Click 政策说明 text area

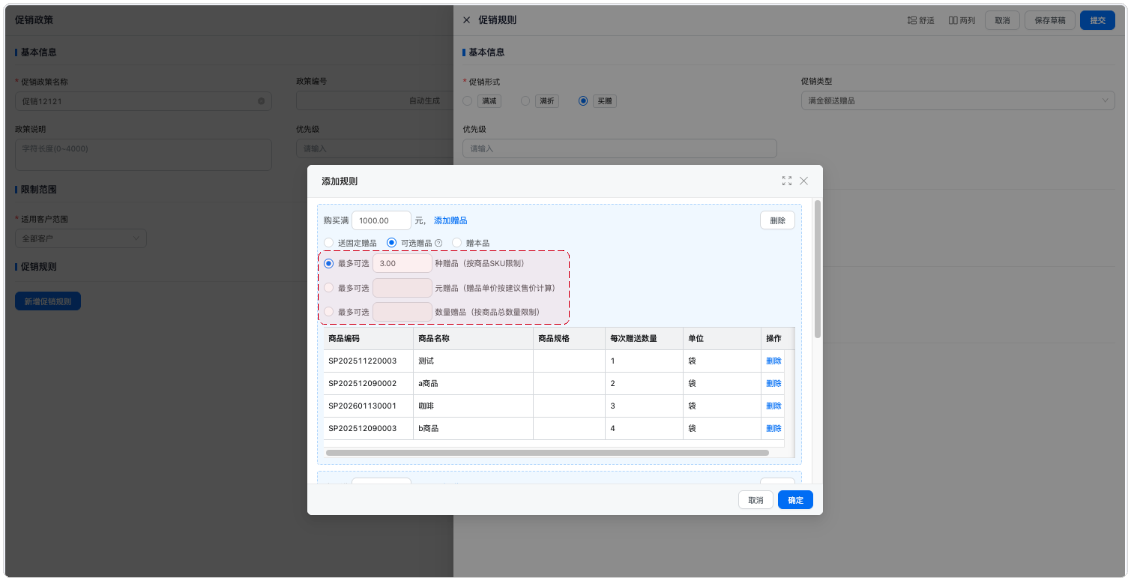tap(143, 155)
